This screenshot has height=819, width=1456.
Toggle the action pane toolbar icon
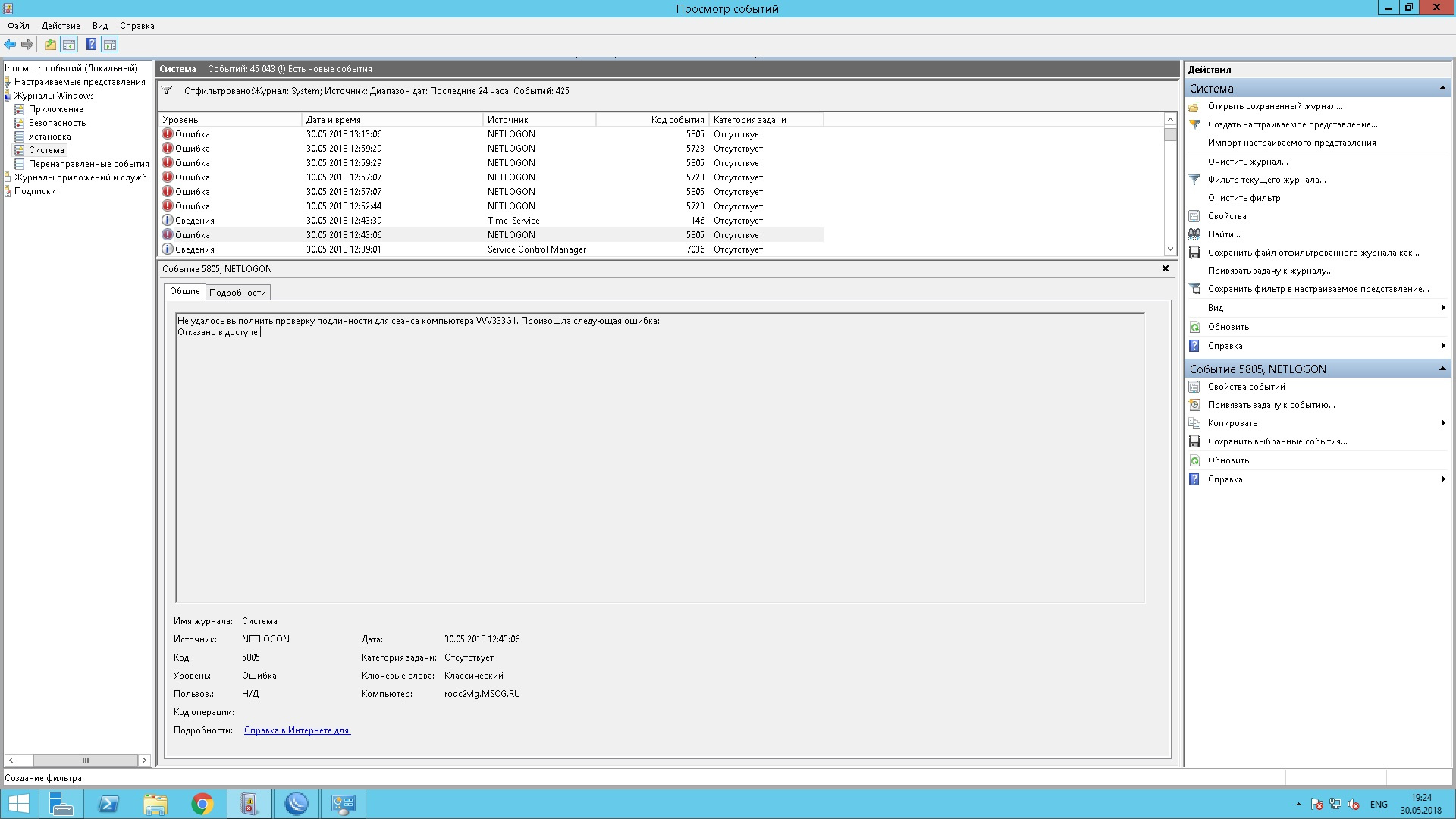tap(110, 45)
